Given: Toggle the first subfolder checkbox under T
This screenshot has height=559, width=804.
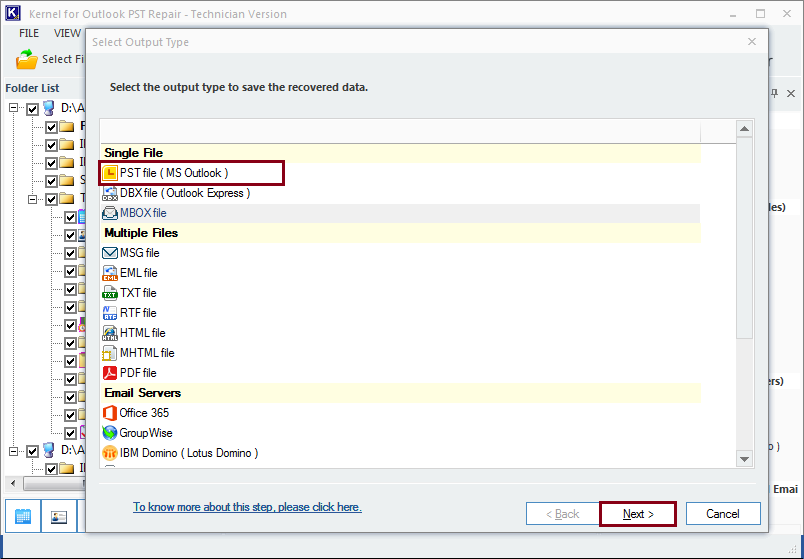Looking at the screenshot, I should pyautogui.click(x=70, y=217).
